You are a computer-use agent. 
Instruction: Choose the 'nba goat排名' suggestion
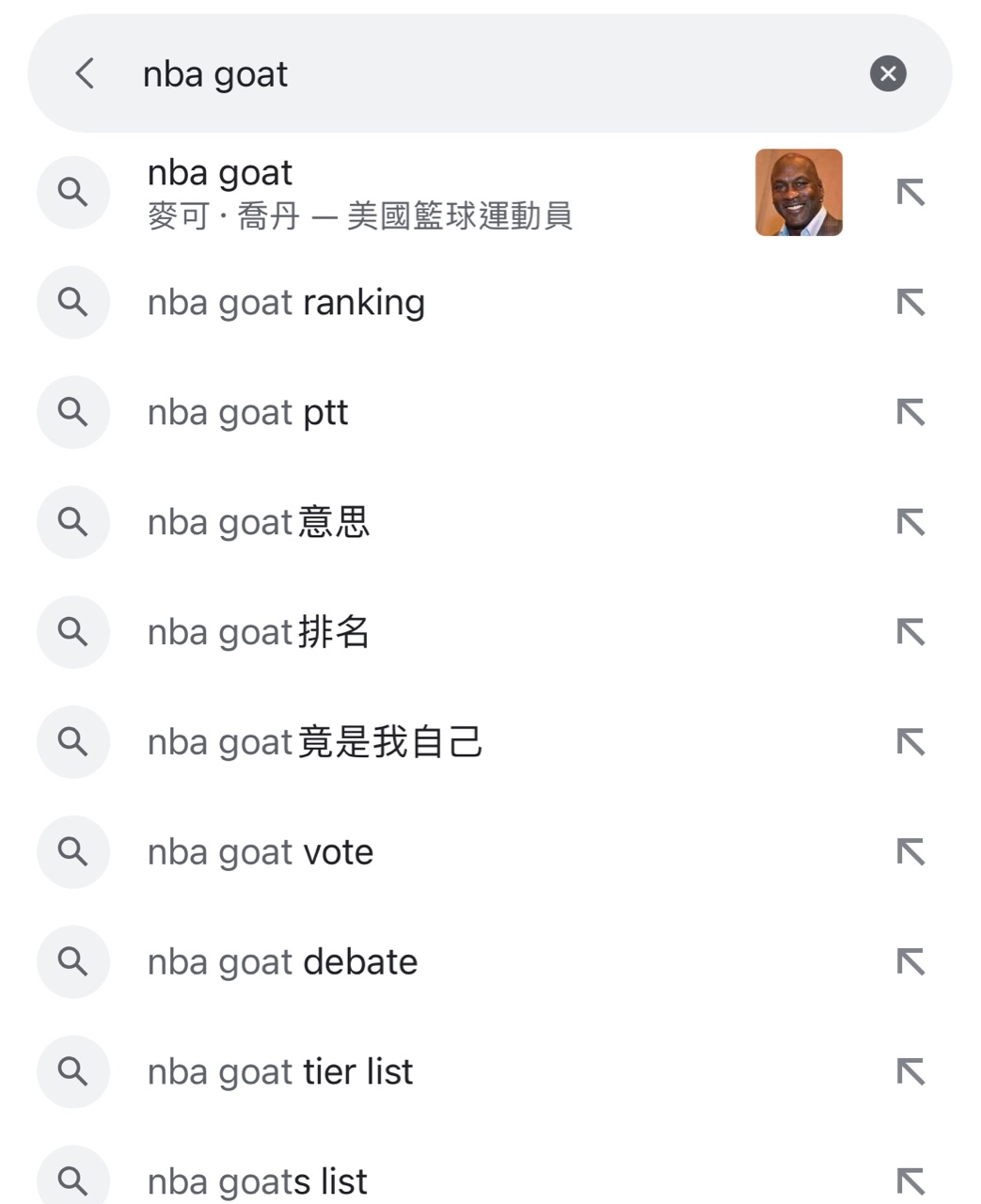pos(259,632)
